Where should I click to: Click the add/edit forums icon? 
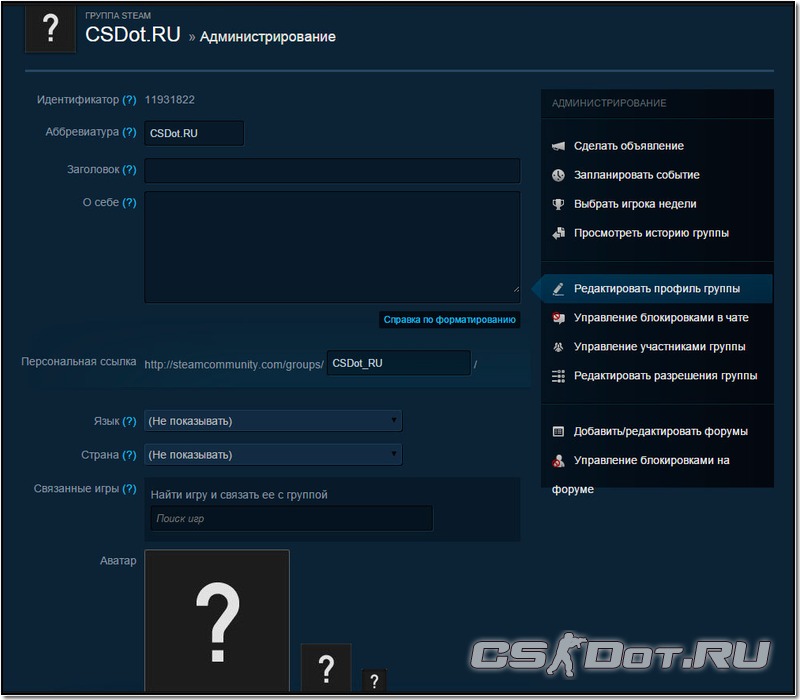558,432
